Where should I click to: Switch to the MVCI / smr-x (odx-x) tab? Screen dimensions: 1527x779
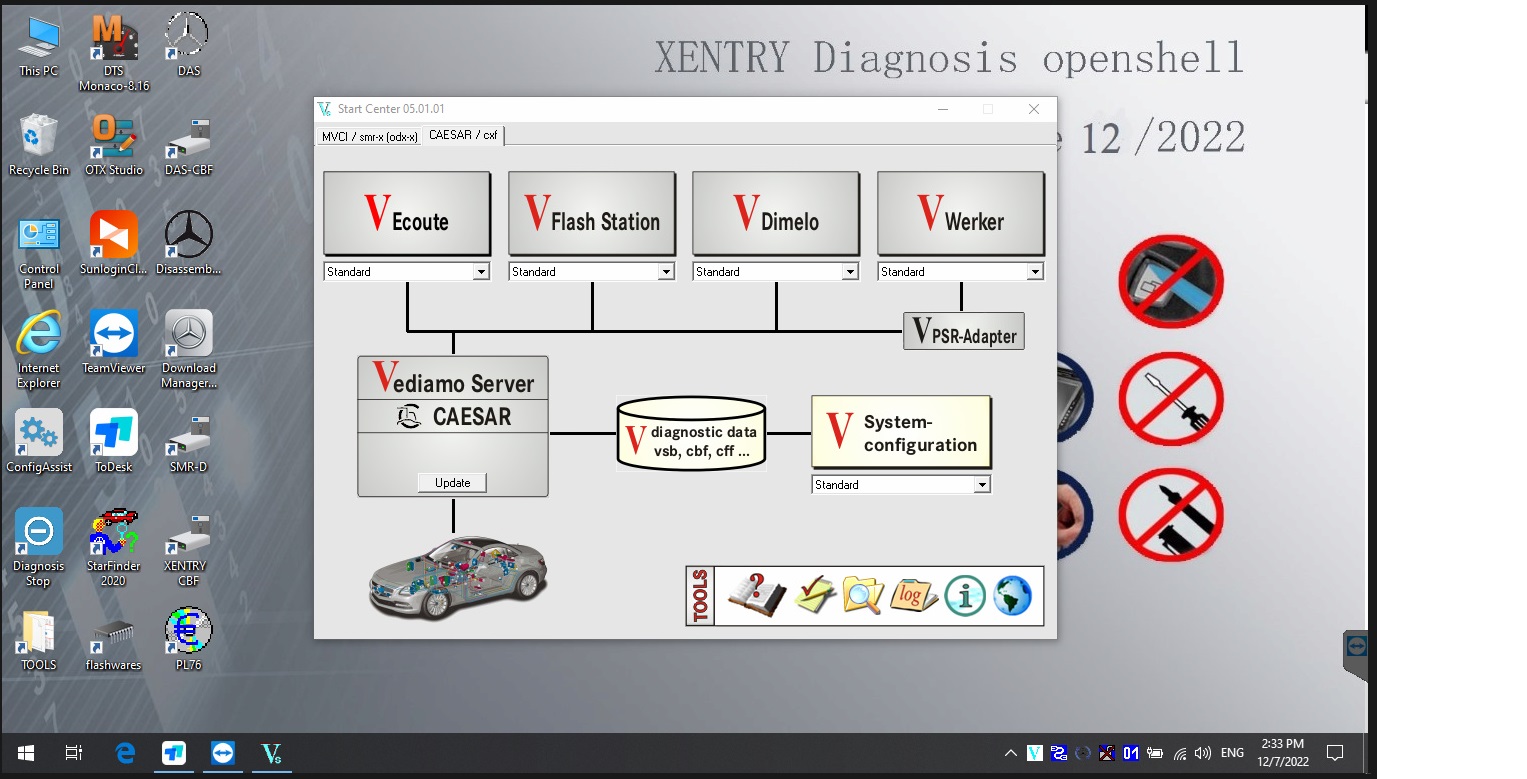(369, 136)
